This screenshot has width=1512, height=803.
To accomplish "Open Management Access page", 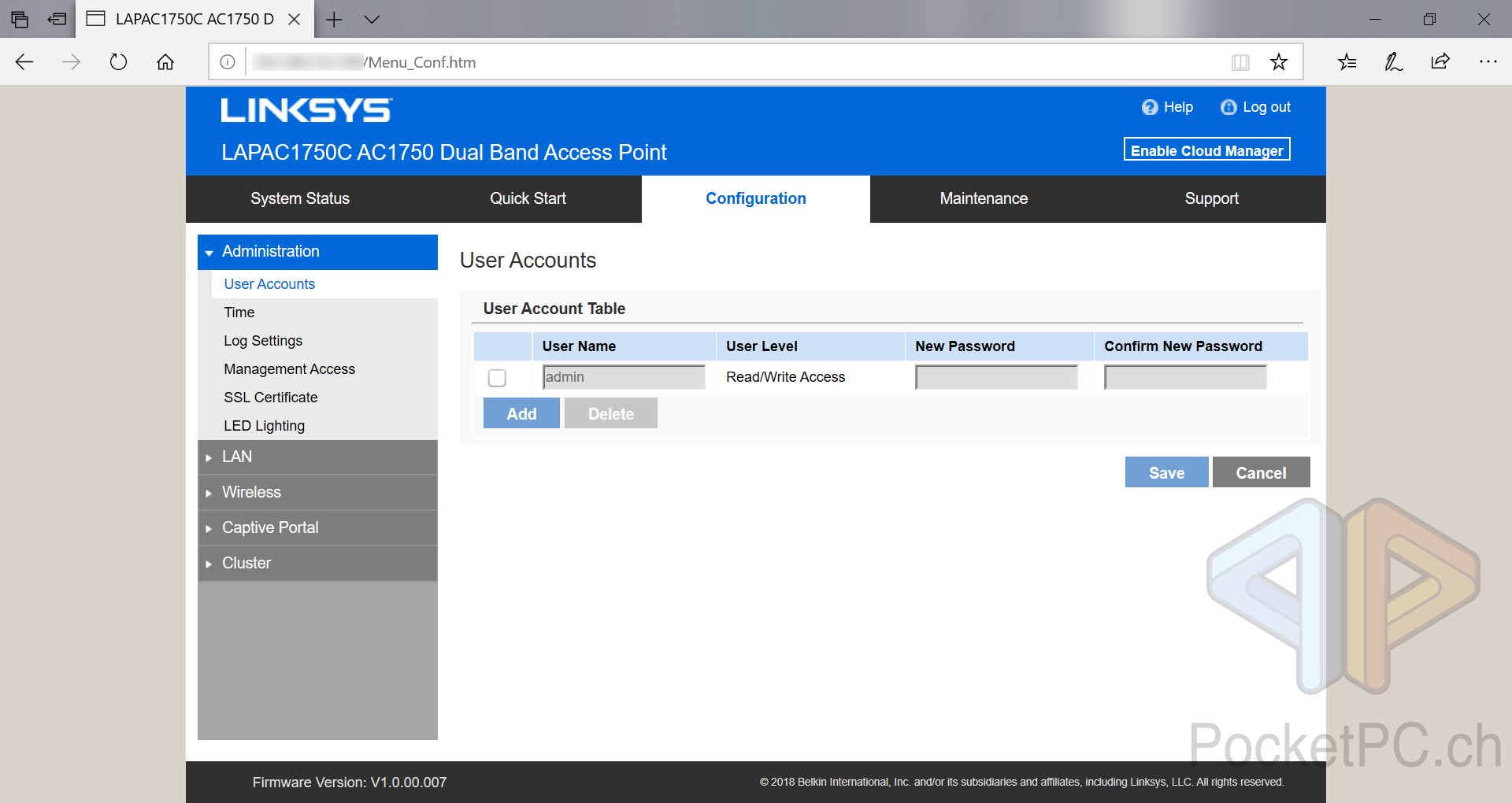I will 289,369.
